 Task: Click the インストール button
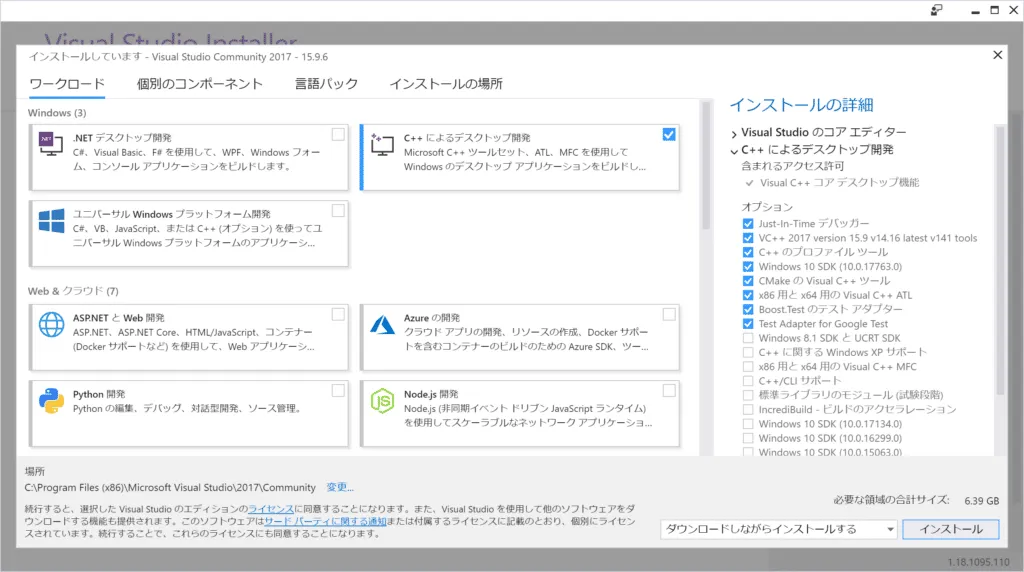point(951,529)
